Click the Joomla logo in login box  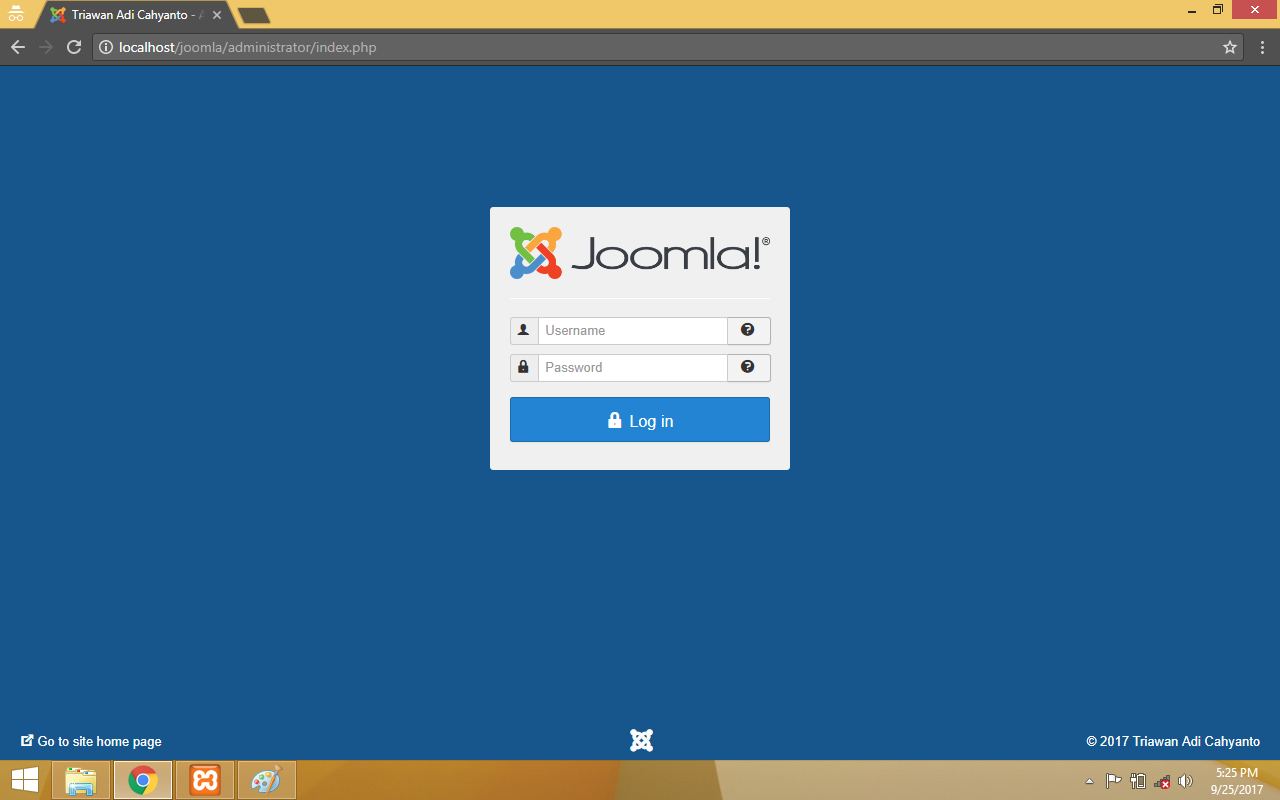[x=640, y=253]
